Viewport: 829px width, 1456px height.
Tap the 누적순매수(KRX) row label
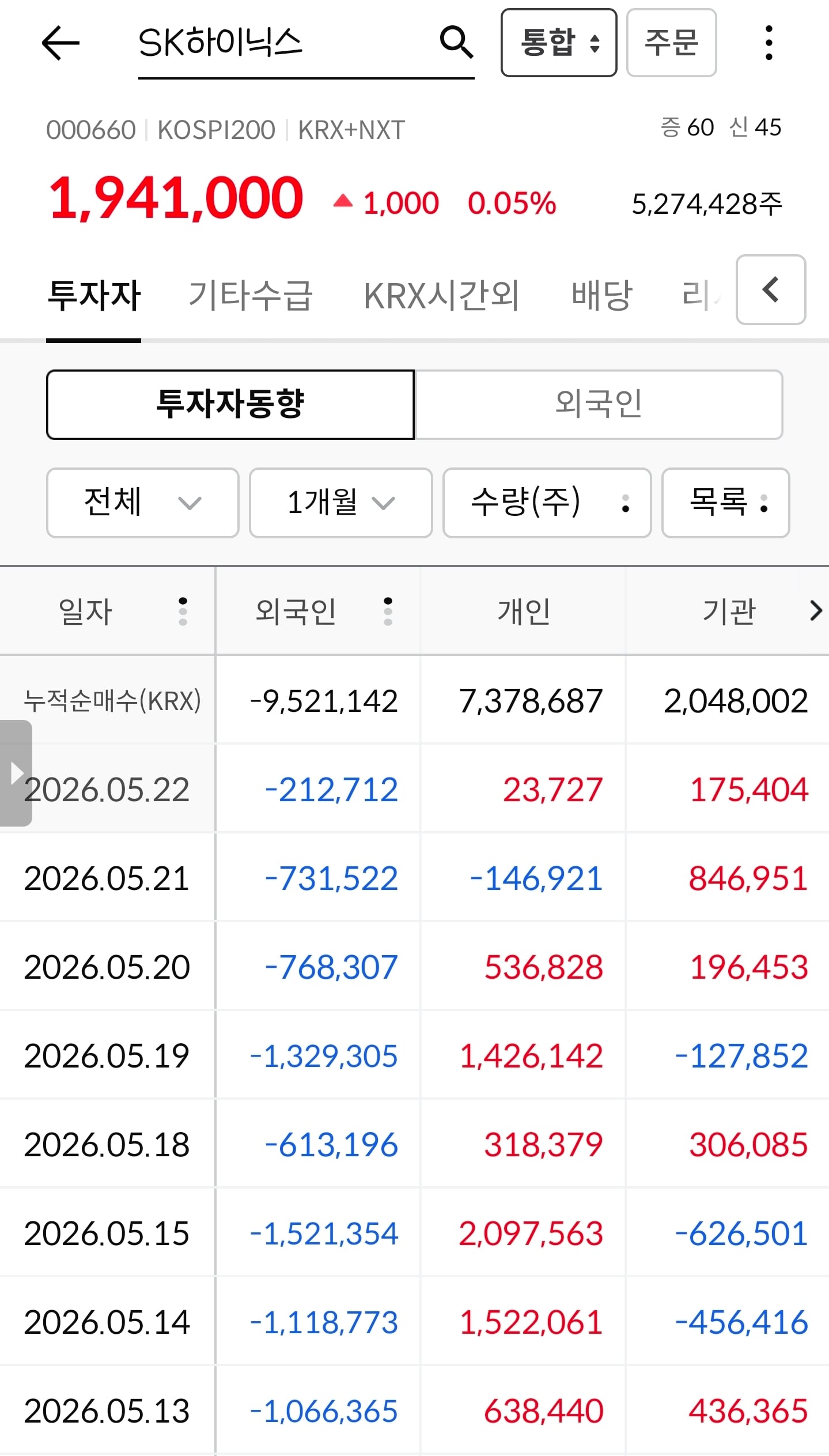(112, 701)
